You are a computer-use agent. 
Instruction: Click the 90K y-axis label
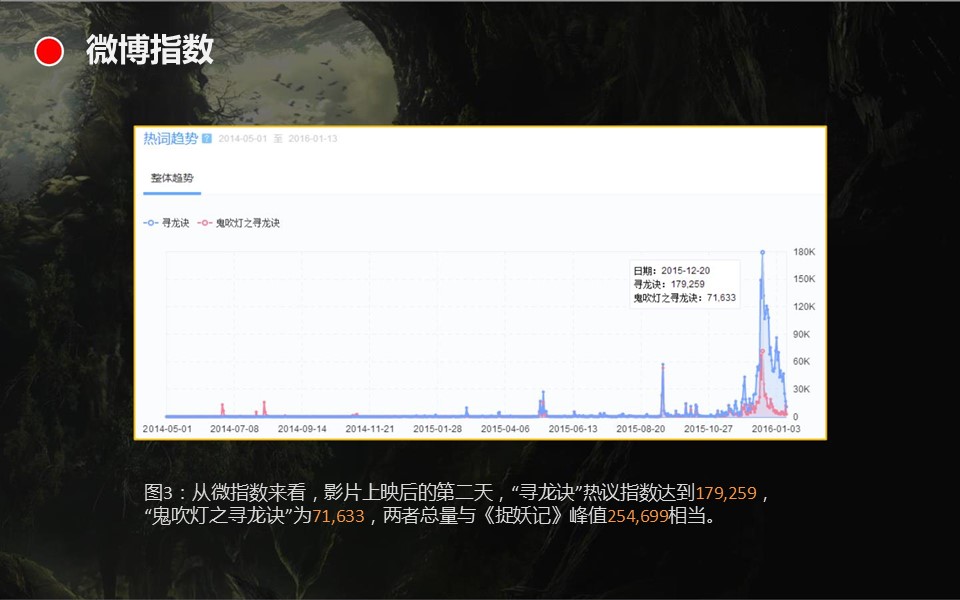click(801, 334)
